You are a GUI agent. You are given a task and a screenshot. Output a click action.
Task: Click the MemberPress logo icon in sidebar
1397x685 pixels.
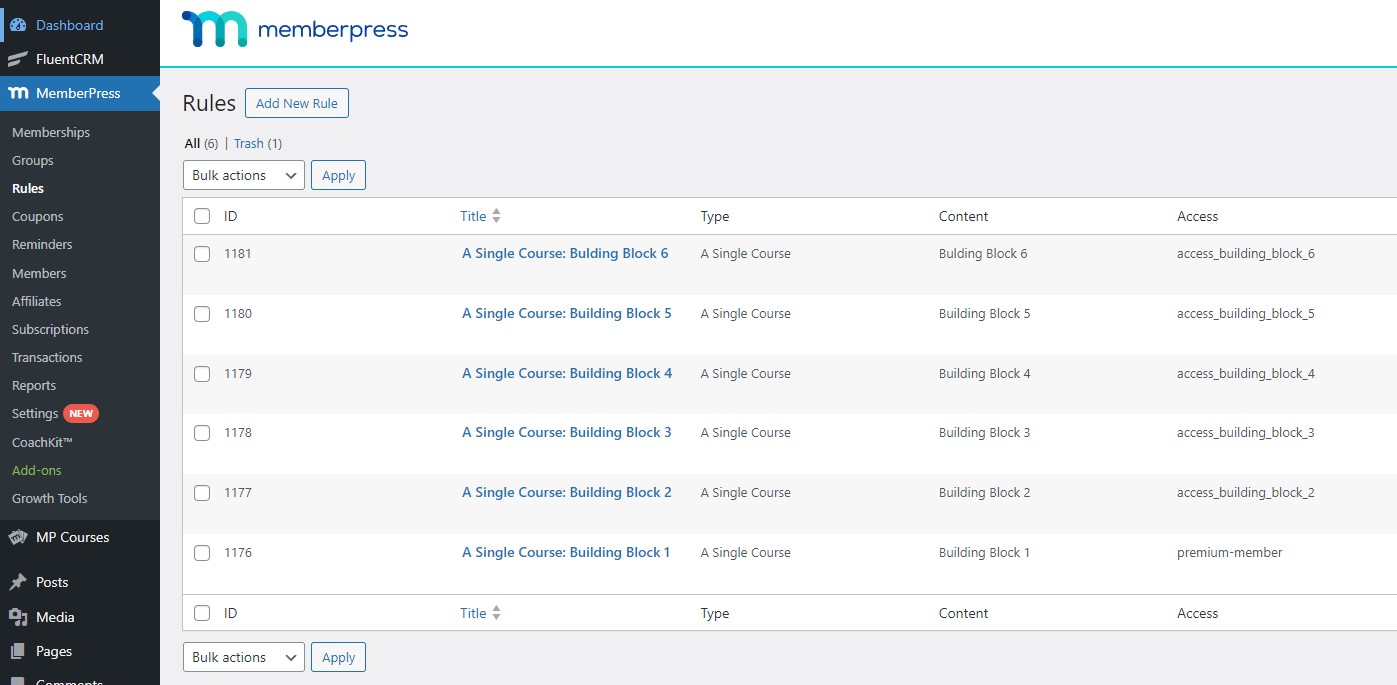(18, 93)
